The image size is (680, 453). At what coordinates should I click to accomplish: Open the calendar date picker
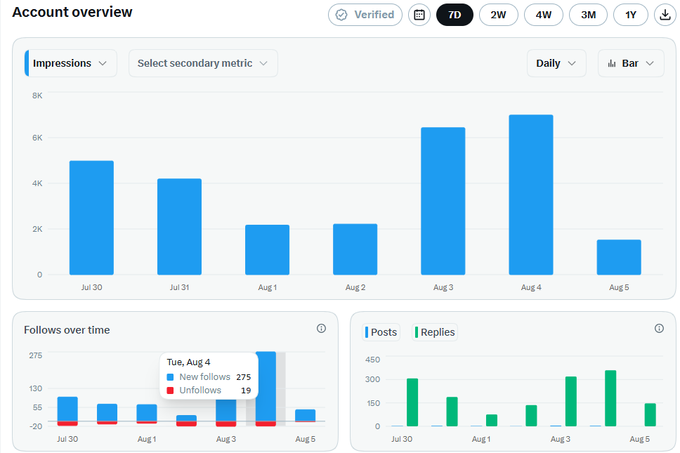pos(419,15)
